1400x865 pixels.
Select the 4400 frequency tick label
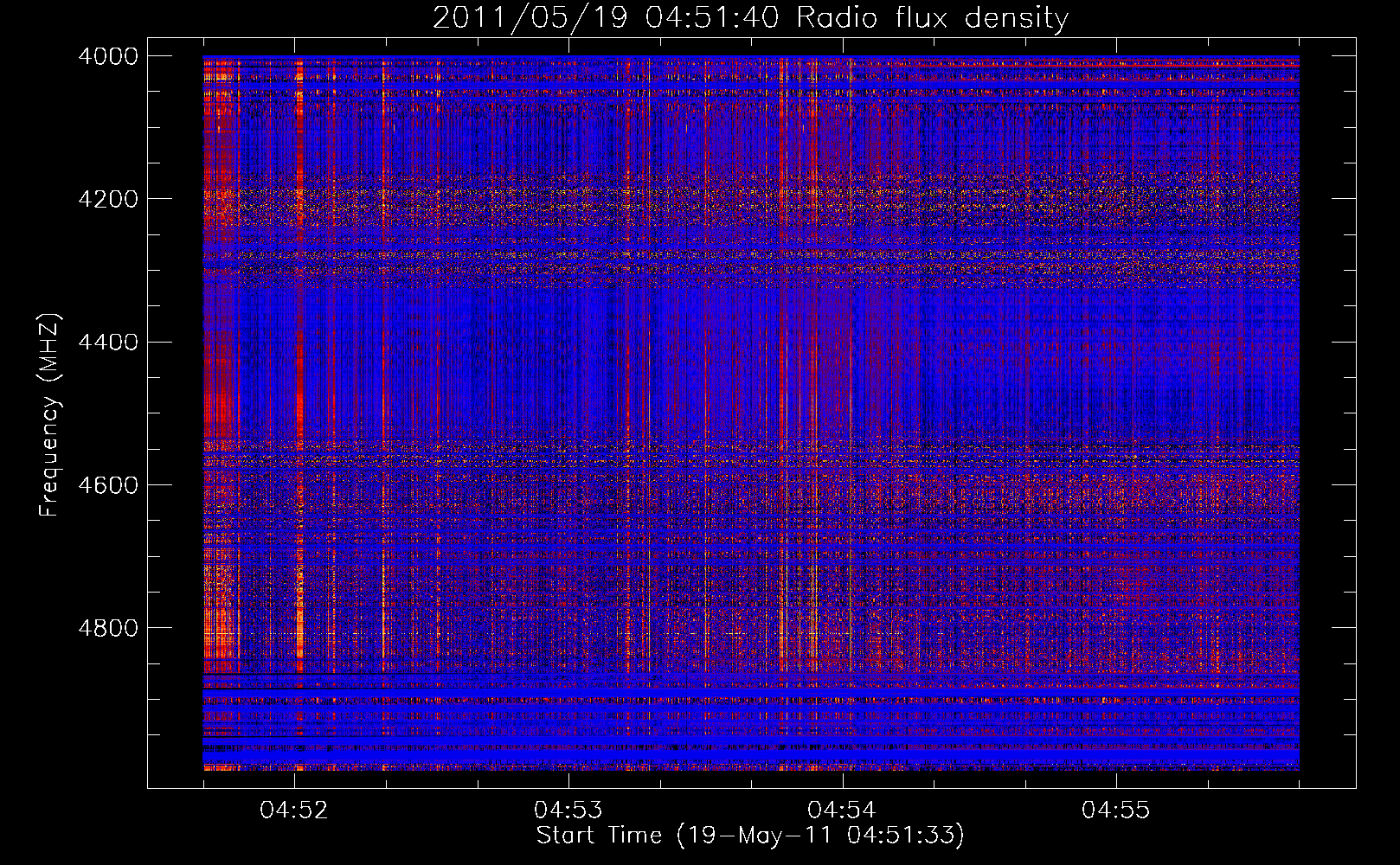click(108, 342)
